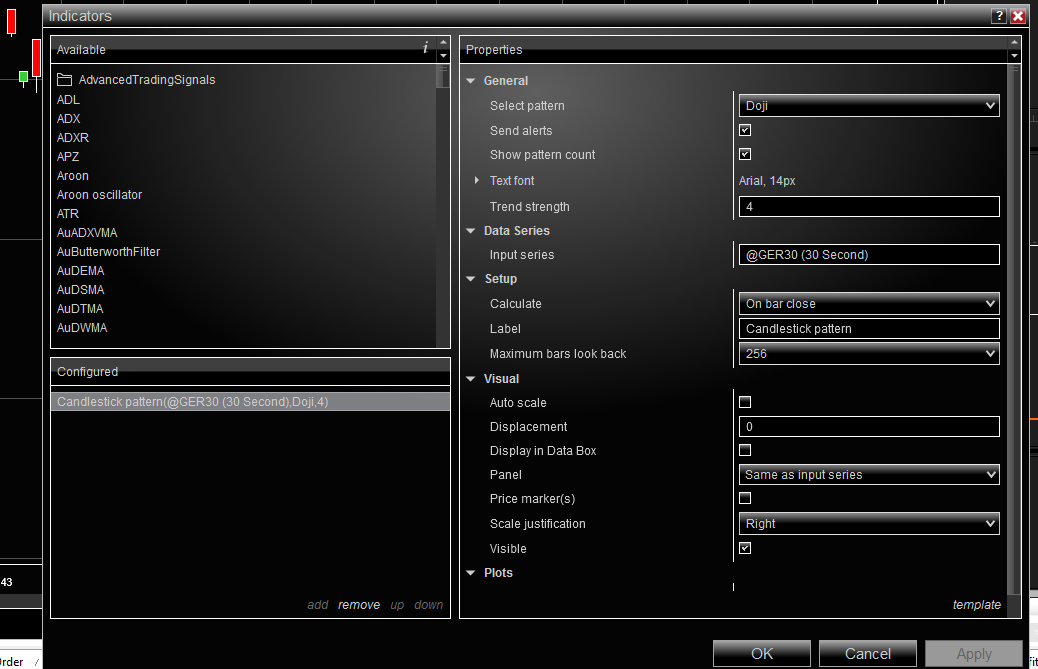Click Properties panel scroll down arrow

click(1014, 56)
